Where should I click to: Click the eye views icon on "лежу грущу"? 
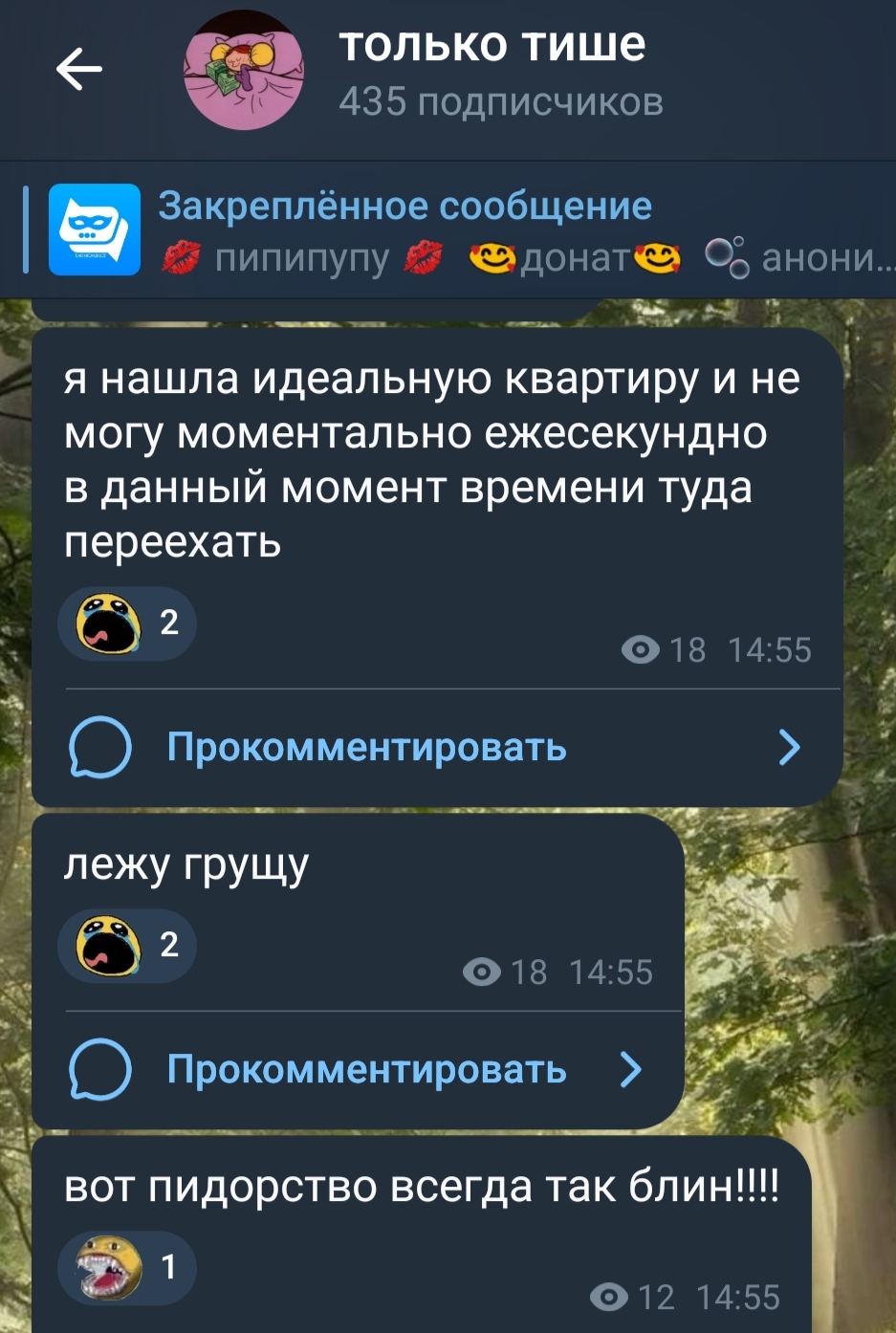[x=481, y=972]
